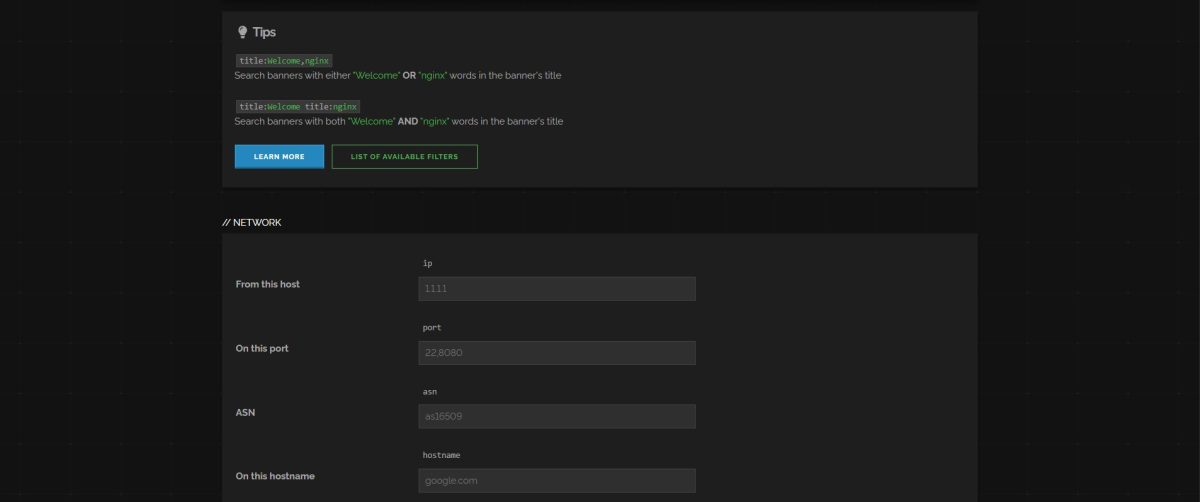Click the lightbulb icon beside Tips
The width and height of the screenshot is (1200, 502).
point(242,32)
